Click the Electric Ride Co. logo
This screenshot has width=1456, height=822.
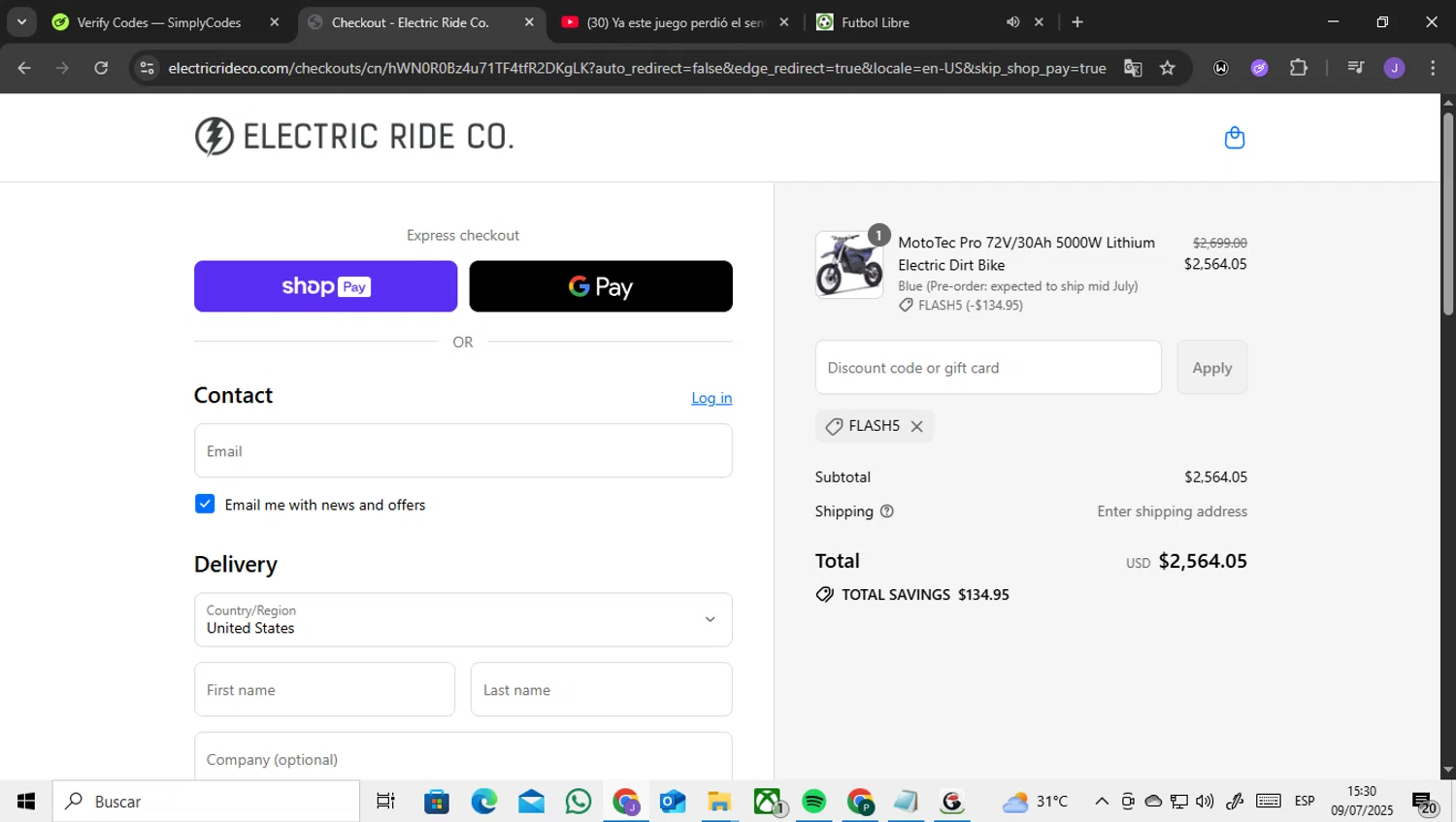(x=354, y=137)
